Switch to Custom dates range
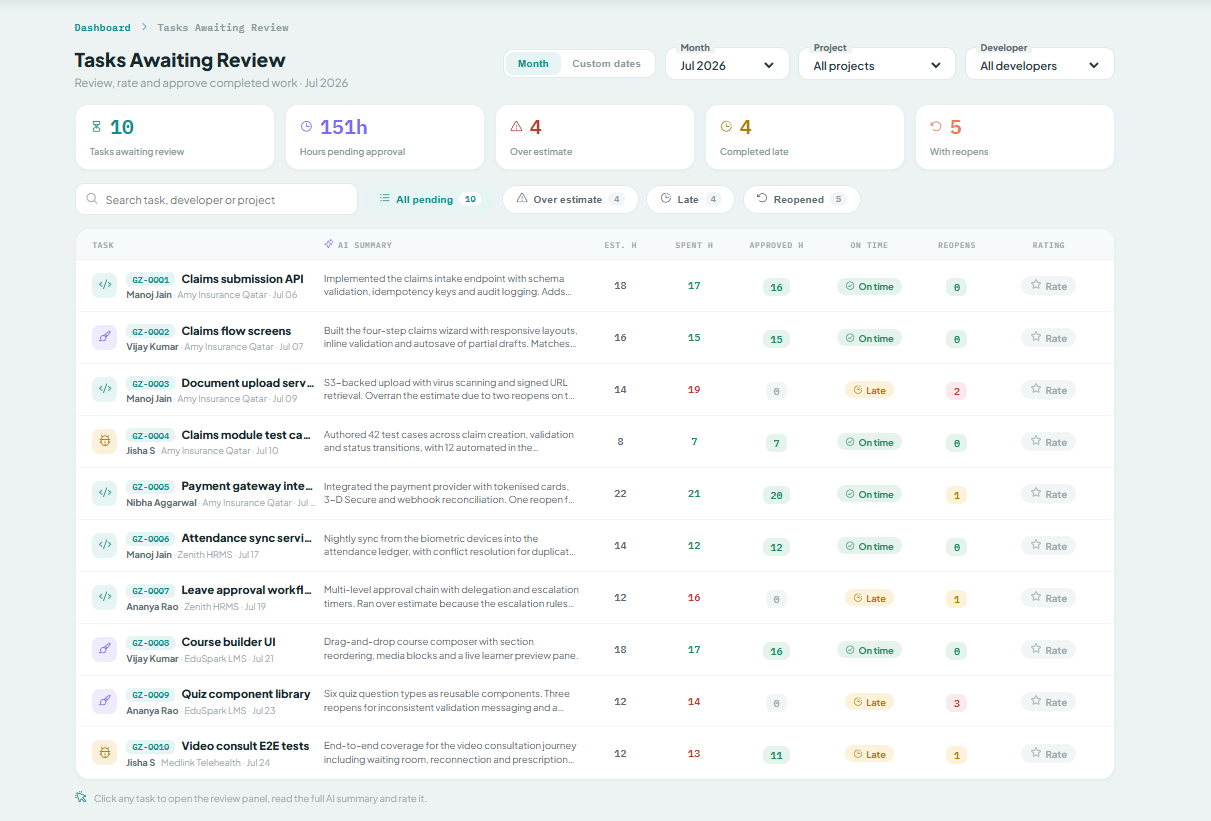 point(606,63)
